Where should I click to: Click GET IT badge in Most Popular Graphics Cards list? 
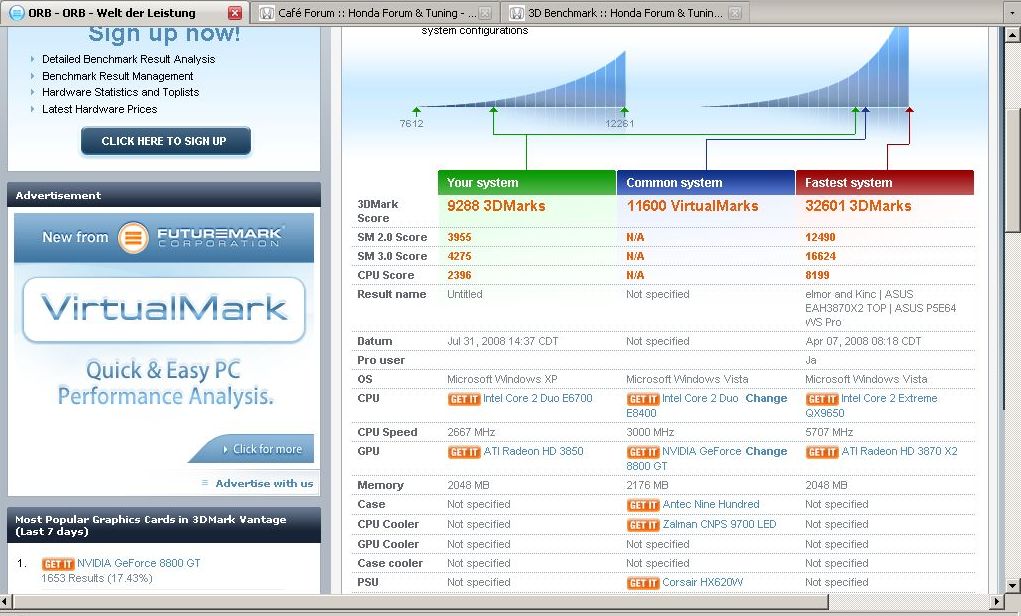pyautogui.click(x=58, y=564)
